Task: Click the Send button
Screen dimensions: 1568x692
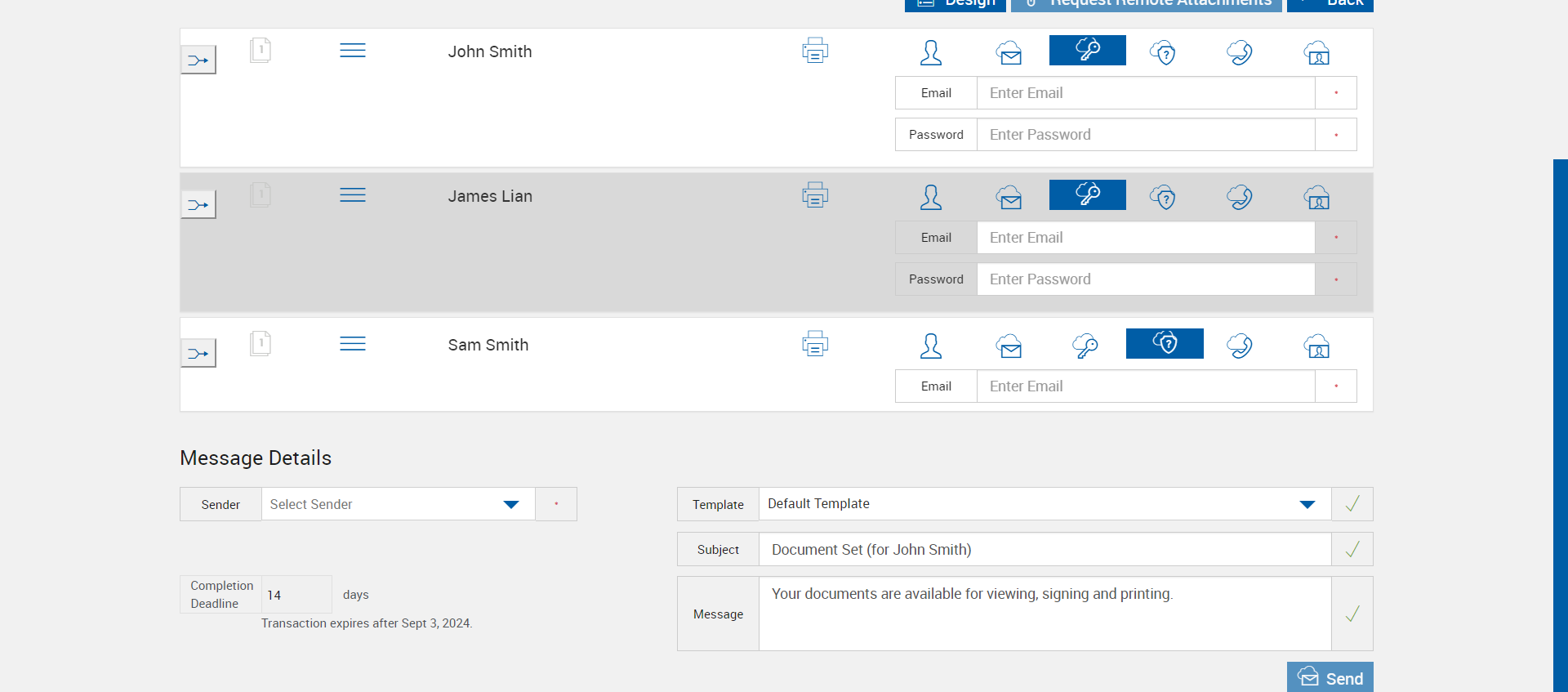Action: coord(1330,677)
